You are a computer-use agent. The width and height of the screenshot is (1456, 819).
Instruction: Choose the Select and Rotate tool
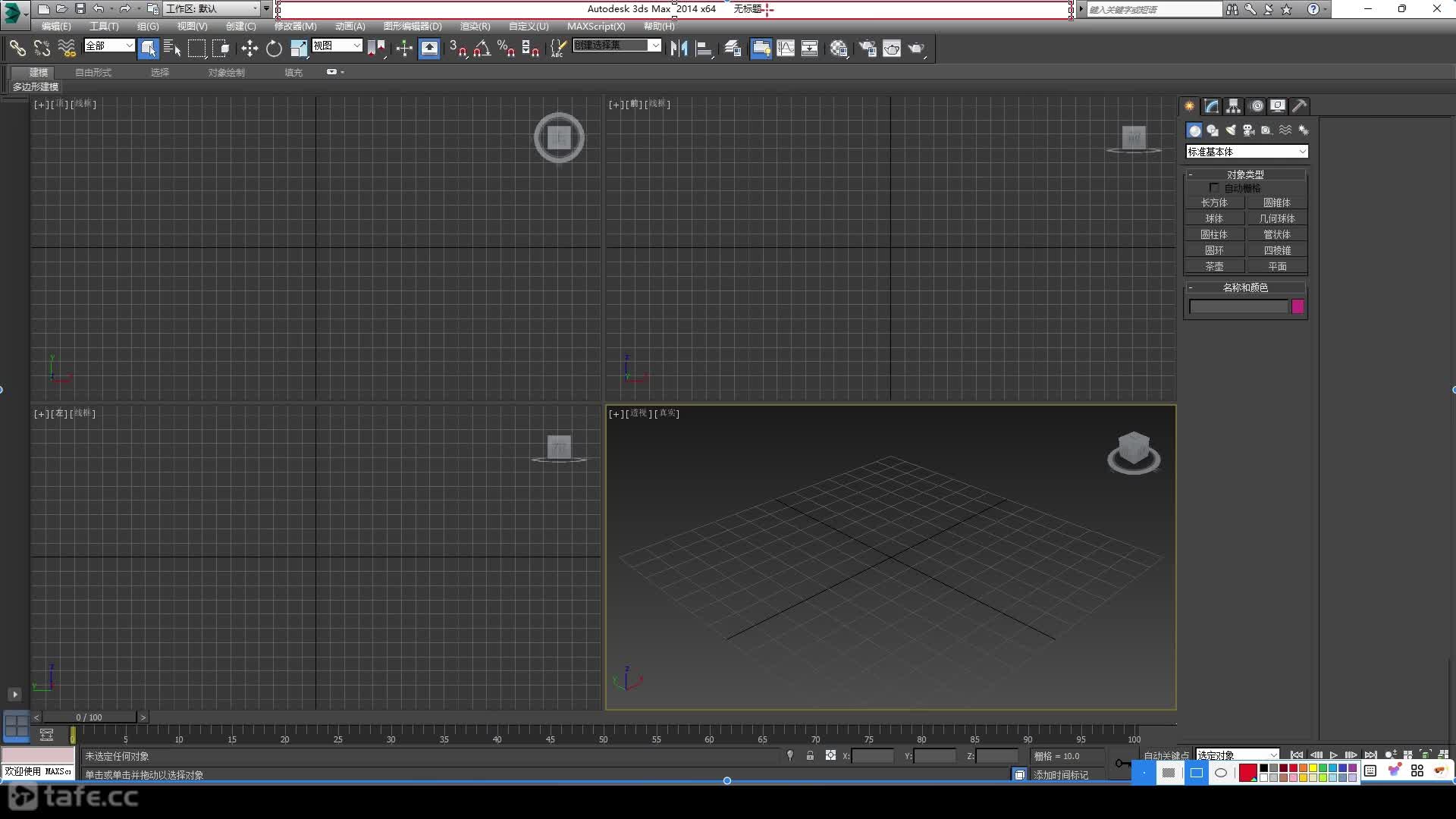pos(274,49)
